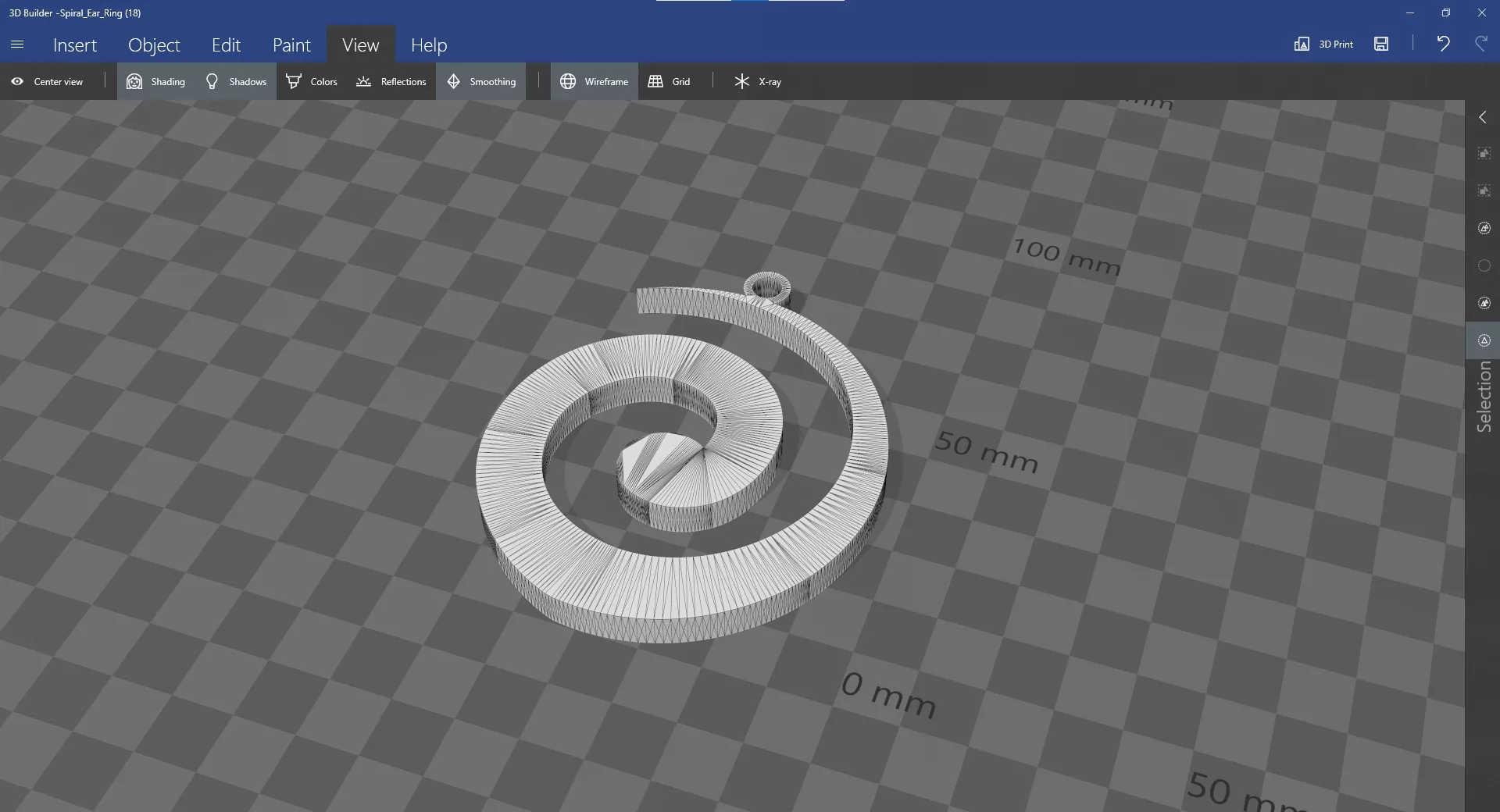
Task: Click the 3D Print printer icon
Action: point(1302,45)
